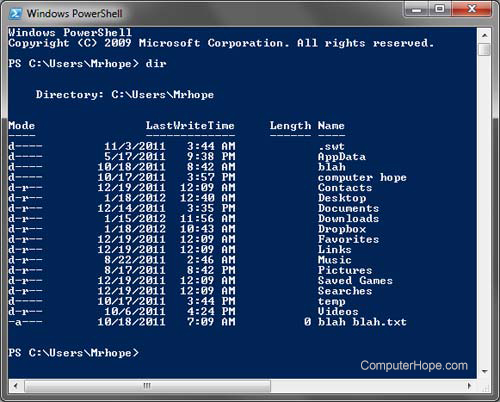The width and height of the screenshot is (500, 402).
Task: Click the 'Favorites' folder name
Action: click(x=348, y=239)
